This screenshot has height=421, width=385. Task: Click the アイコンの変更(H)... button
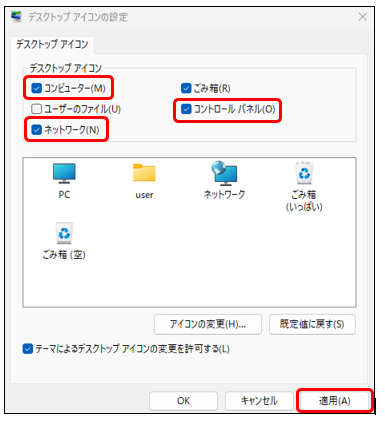pyautogui.click(x=208, y=324)
